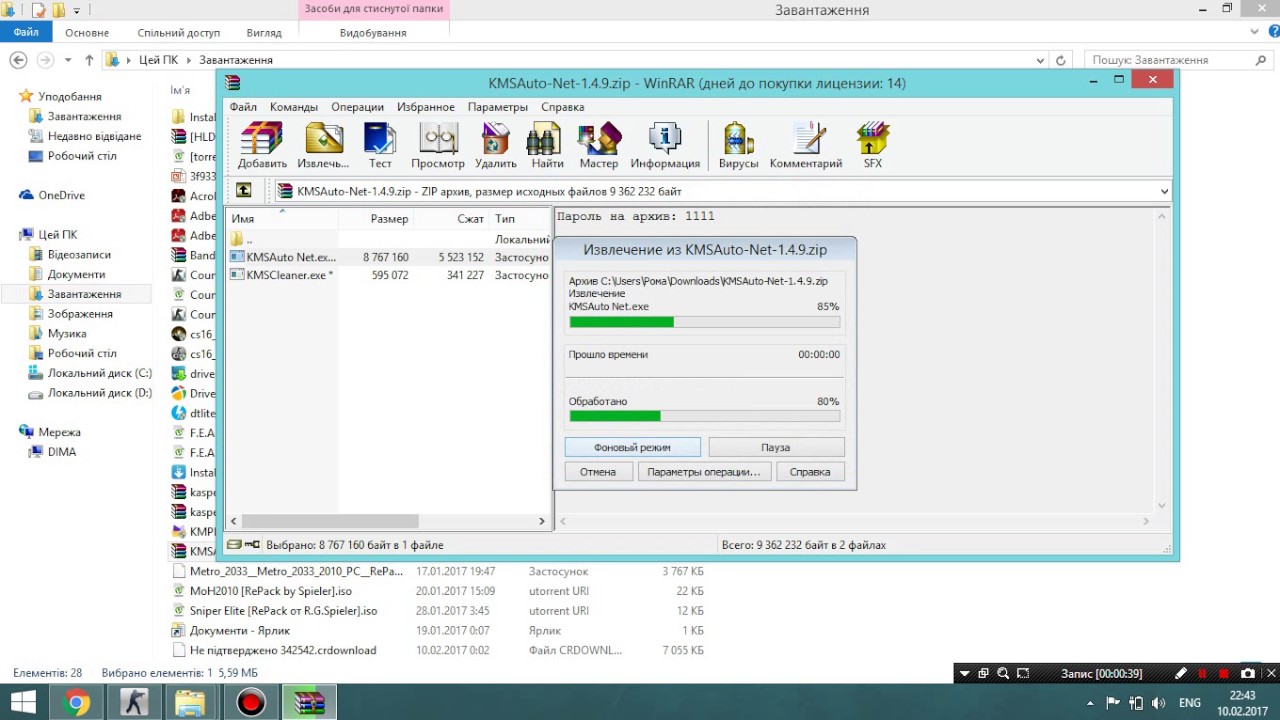Sort by Имя column header
This screenshot has width=1280, height=720.
282,218
